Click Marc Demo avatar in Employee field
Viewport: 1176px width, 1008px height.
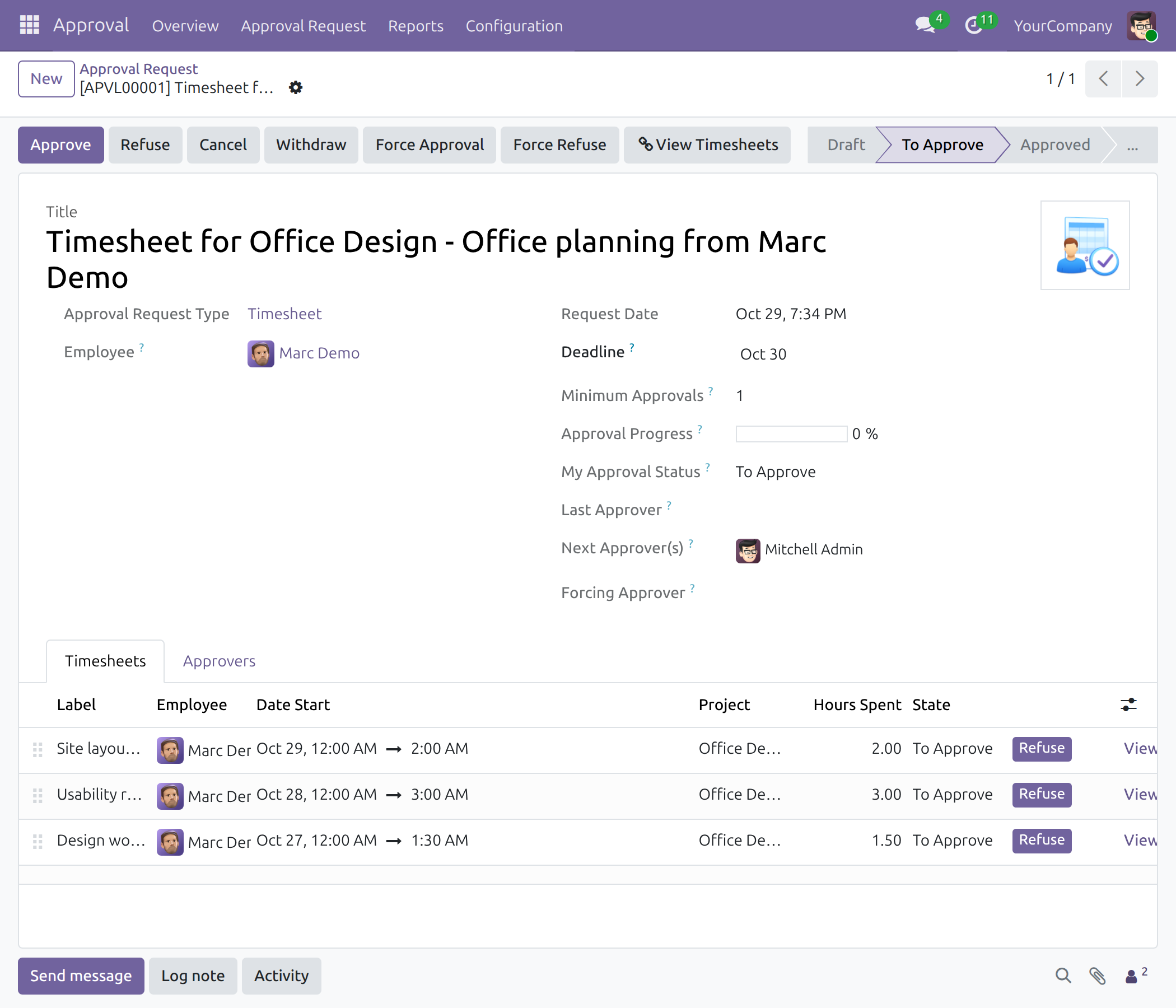[260, 353]
